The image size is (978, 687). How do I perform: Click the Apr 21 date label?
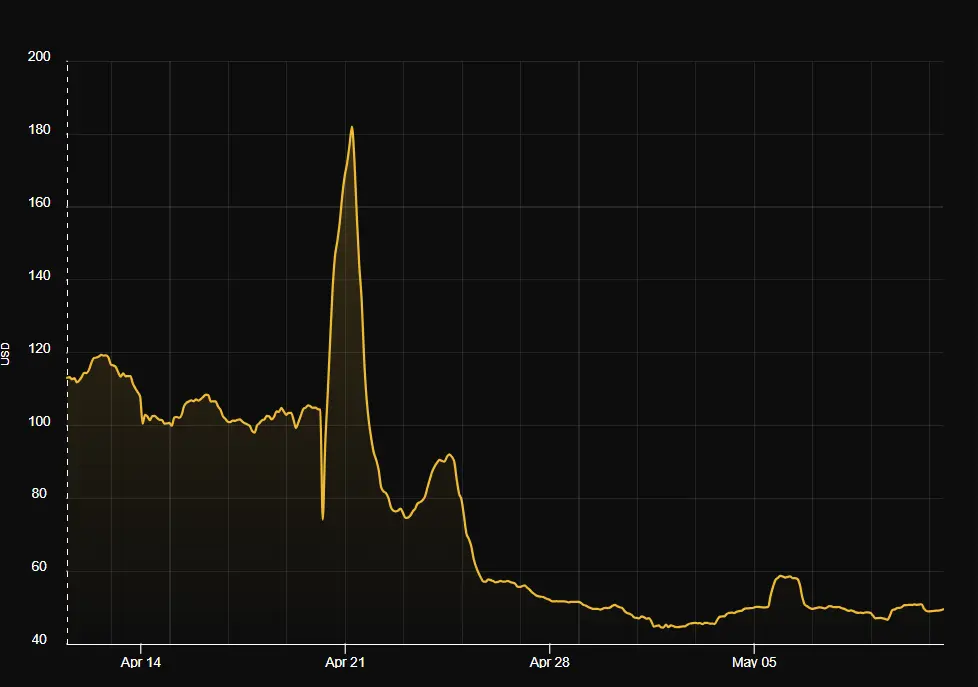(x=345, y=663)
